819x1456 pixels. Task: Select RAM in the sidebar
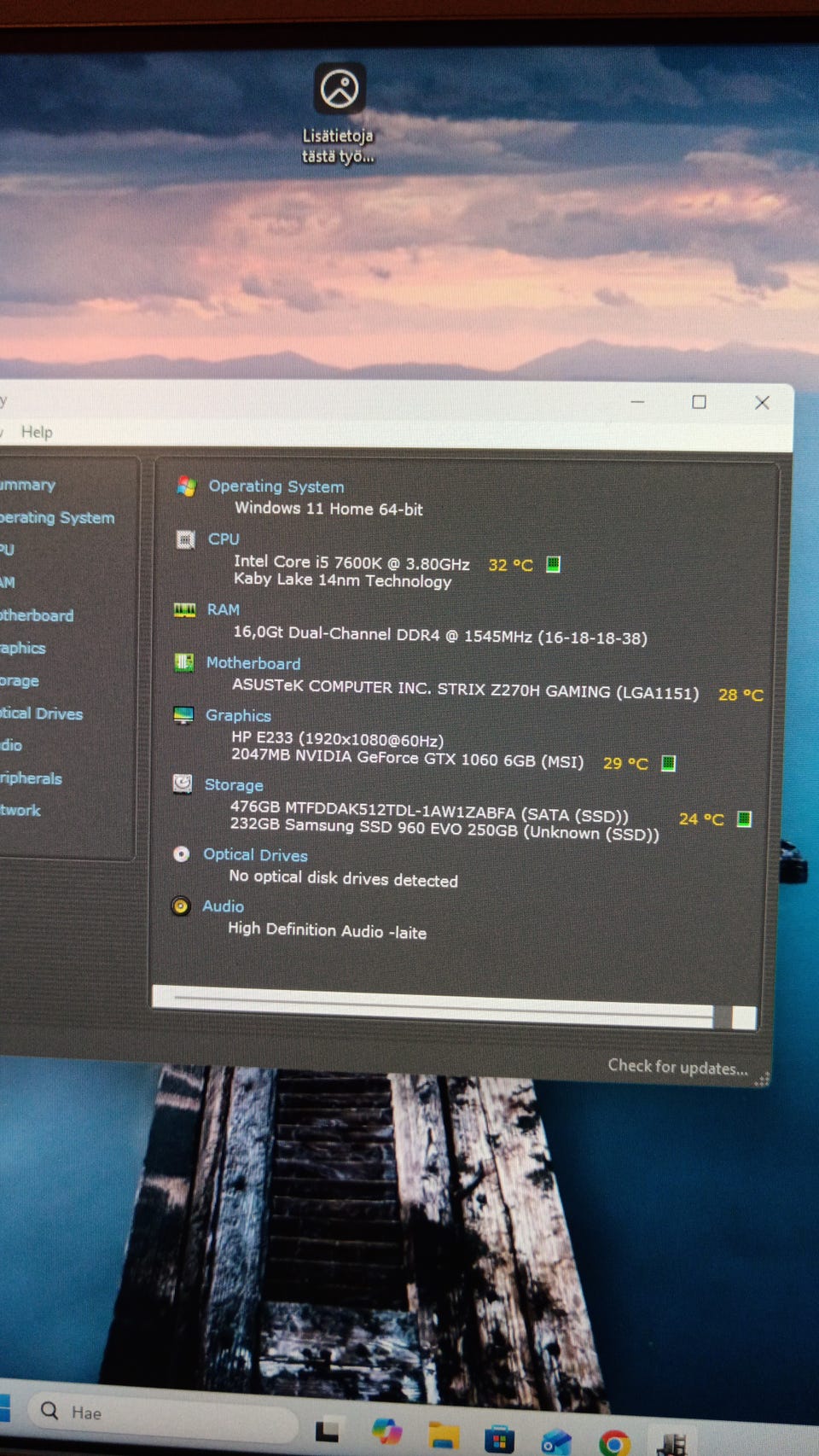pyautogui.click(x=7, y=582)
